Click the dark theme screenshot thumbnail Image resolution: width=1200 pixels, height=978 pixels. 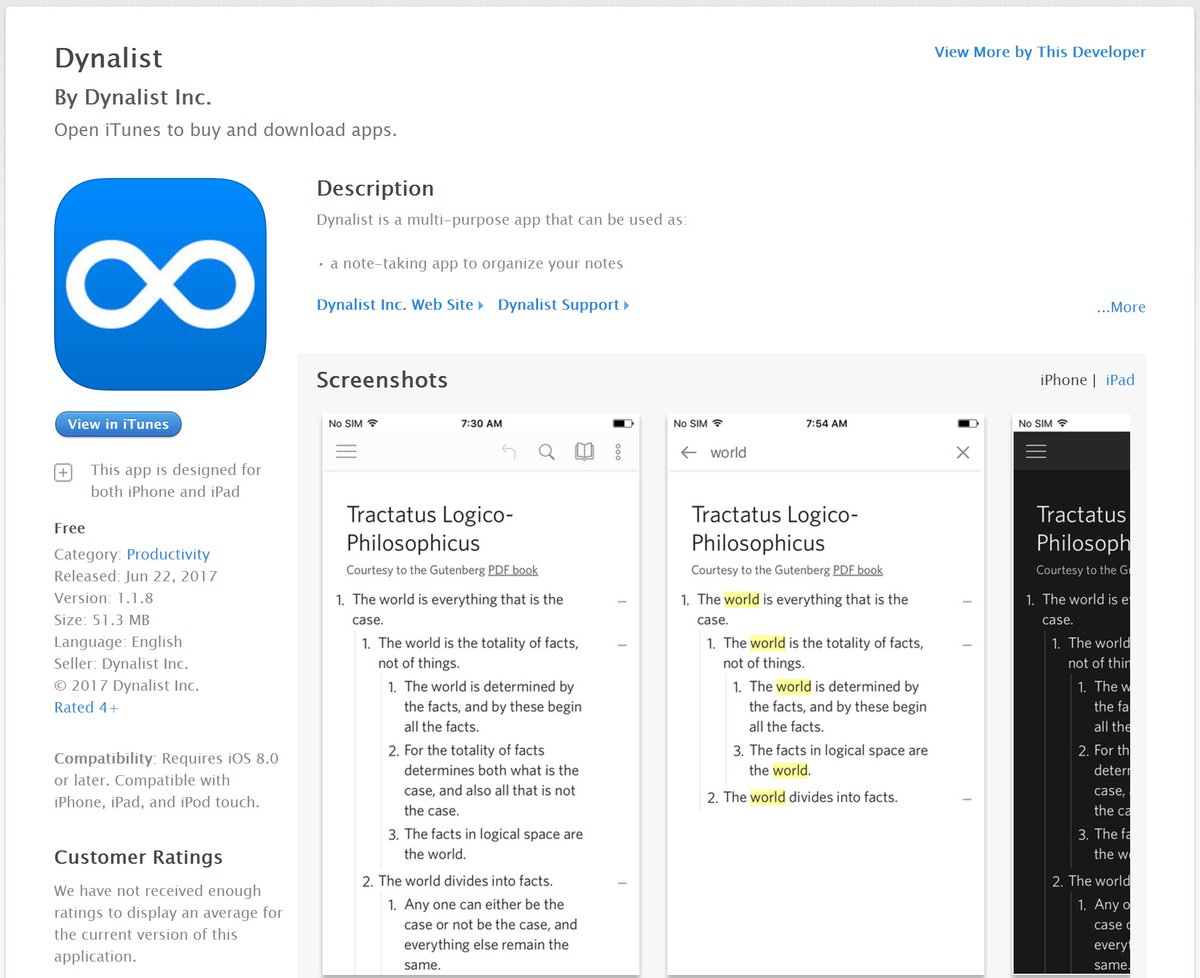coord(1071,693)
